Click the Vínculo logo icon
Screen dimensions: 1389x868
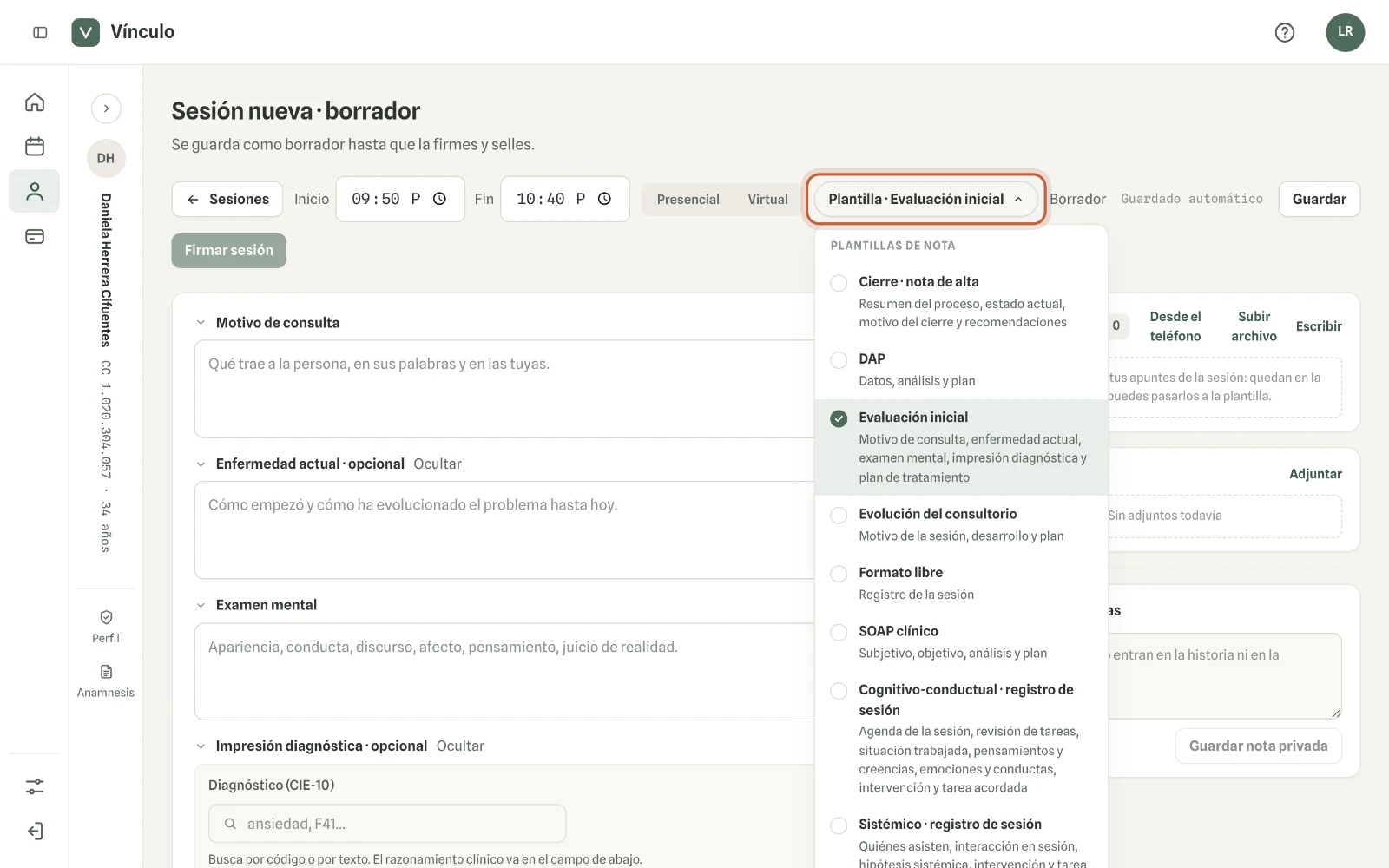point(85,32)
